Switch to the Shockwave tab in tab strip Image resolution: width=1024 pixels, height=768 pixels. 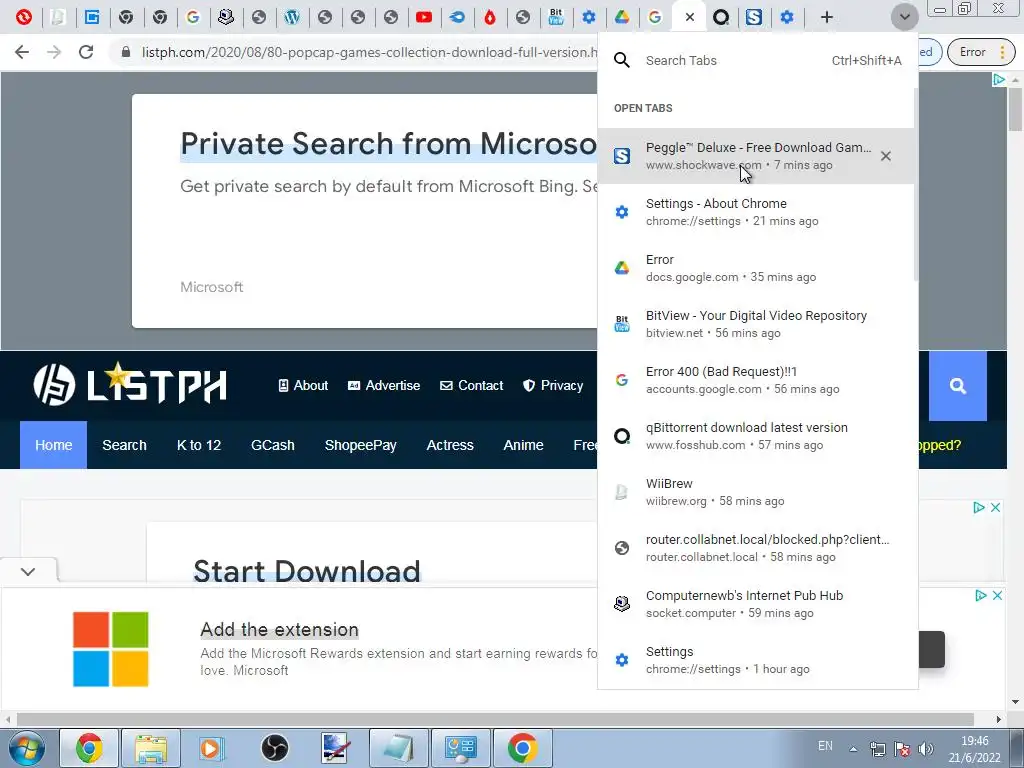754,17
